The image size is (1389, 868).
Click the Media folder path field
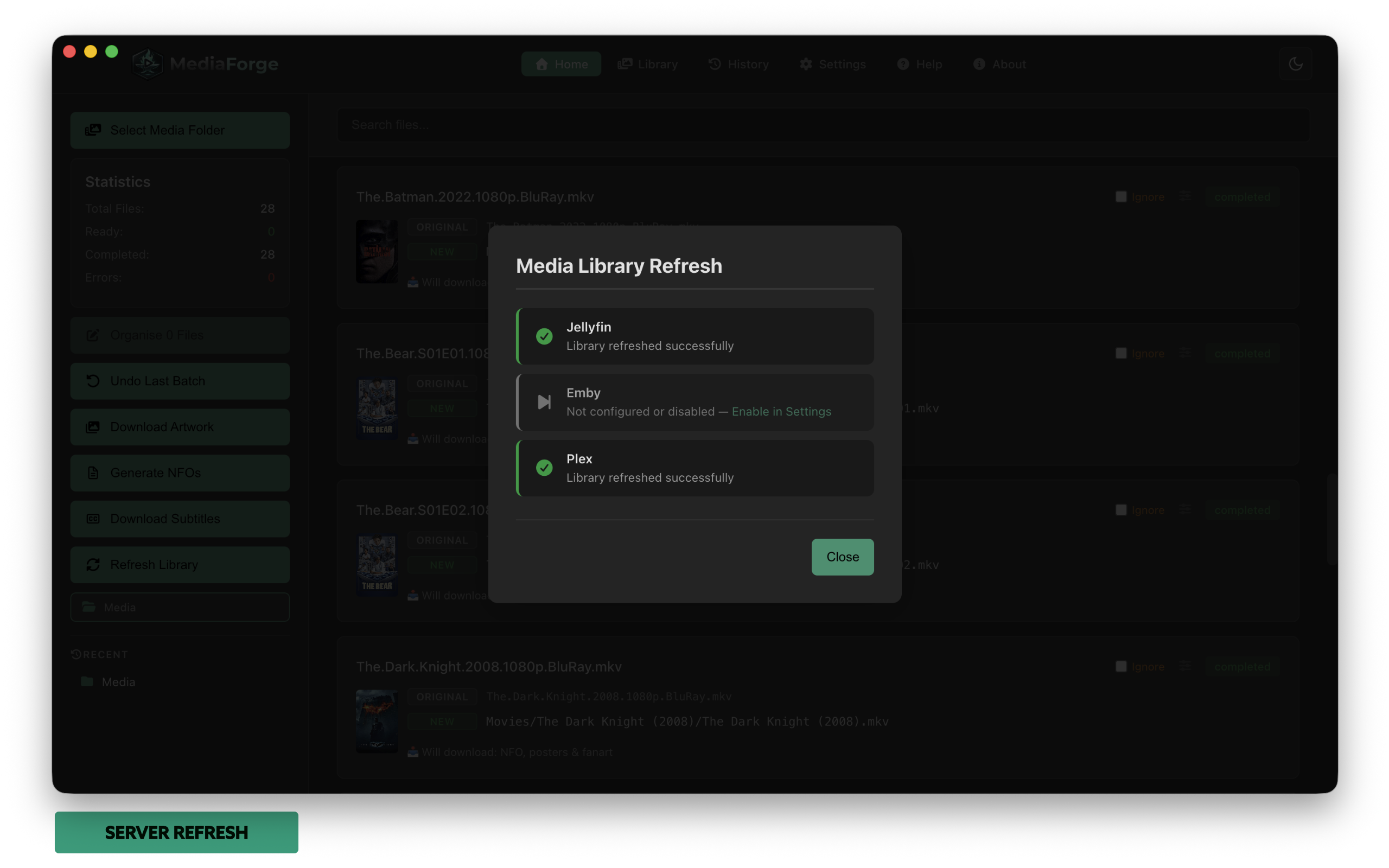180,607
